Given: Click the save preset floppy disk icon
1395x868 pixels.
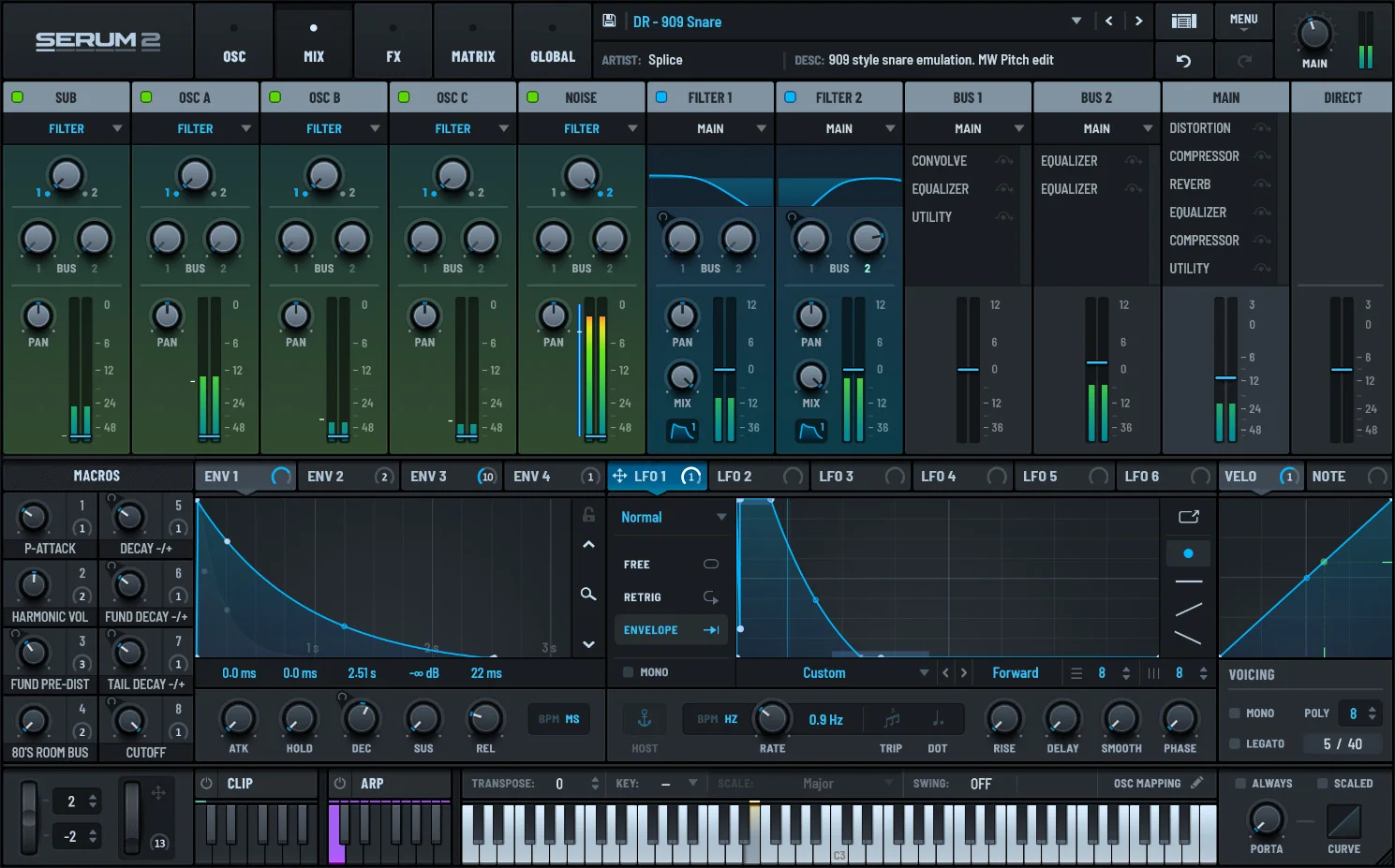Looking at the screenshot, I should tap(609, 21).
